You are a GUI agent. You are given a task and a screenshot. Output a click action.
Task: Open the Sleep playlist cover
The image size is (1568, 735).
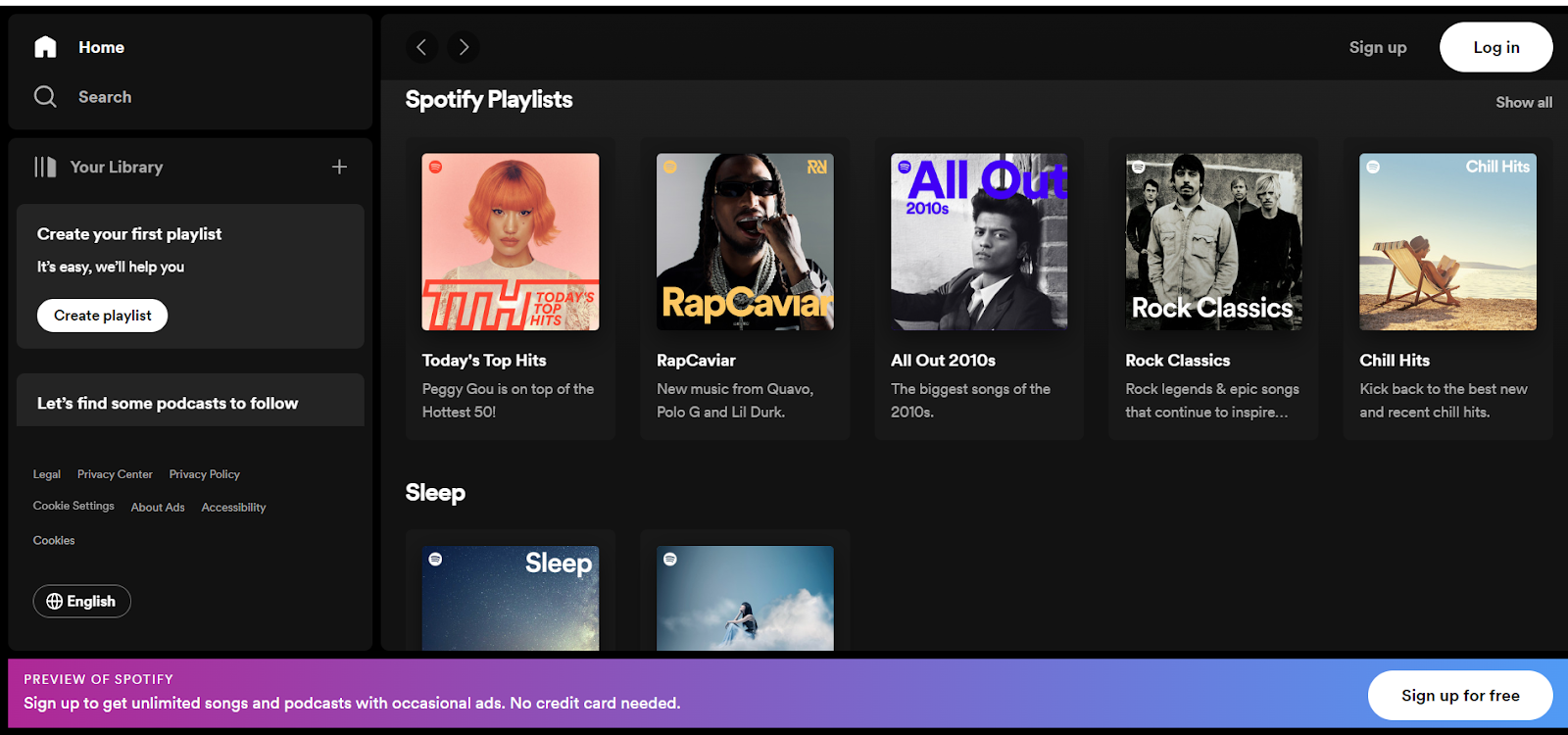click(x=511, y=598)
